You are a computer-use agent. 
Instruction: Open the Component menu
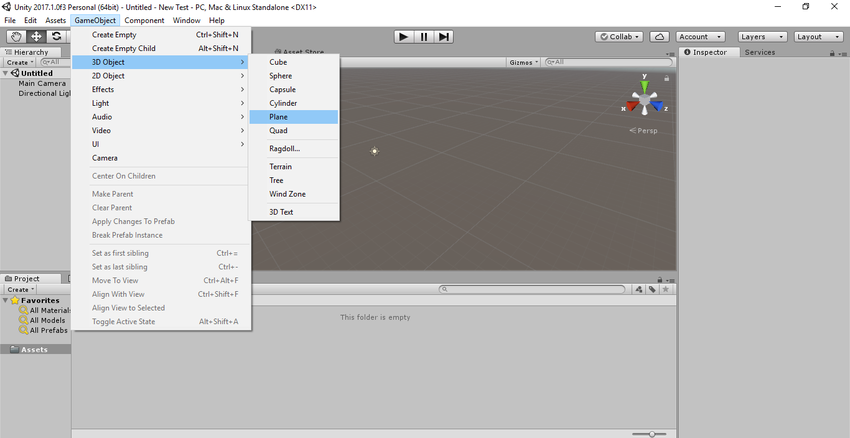tap(144, 20)
